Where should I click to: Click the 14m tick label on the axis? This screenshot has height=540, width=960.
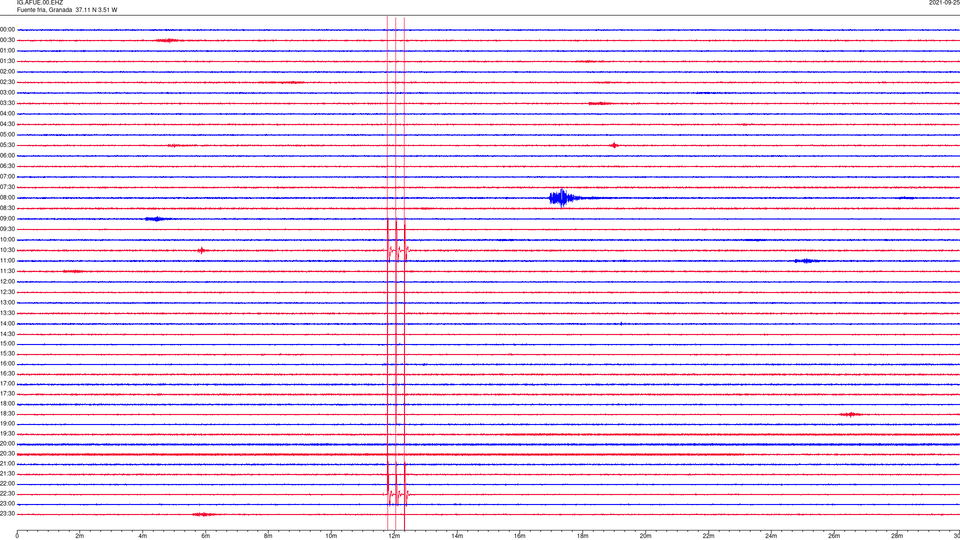coord(457,536)
